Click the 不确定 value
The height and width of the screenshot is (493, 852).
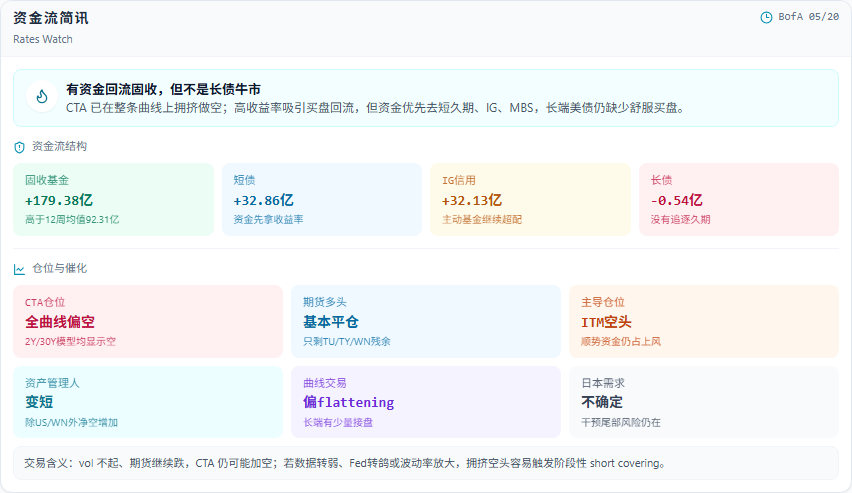click(602, 402)
